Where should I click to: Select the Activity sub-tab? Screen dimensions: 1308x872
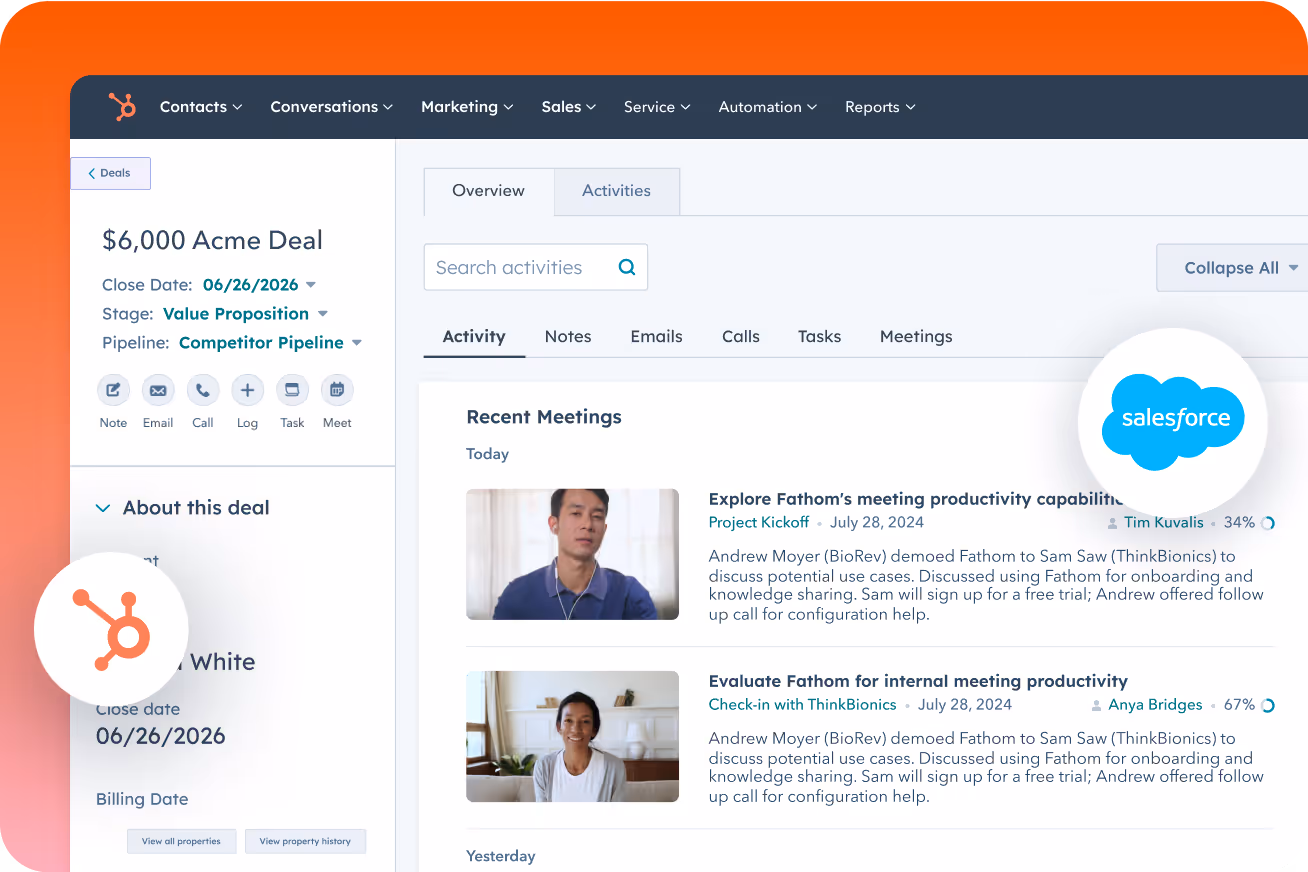point(474,337)
